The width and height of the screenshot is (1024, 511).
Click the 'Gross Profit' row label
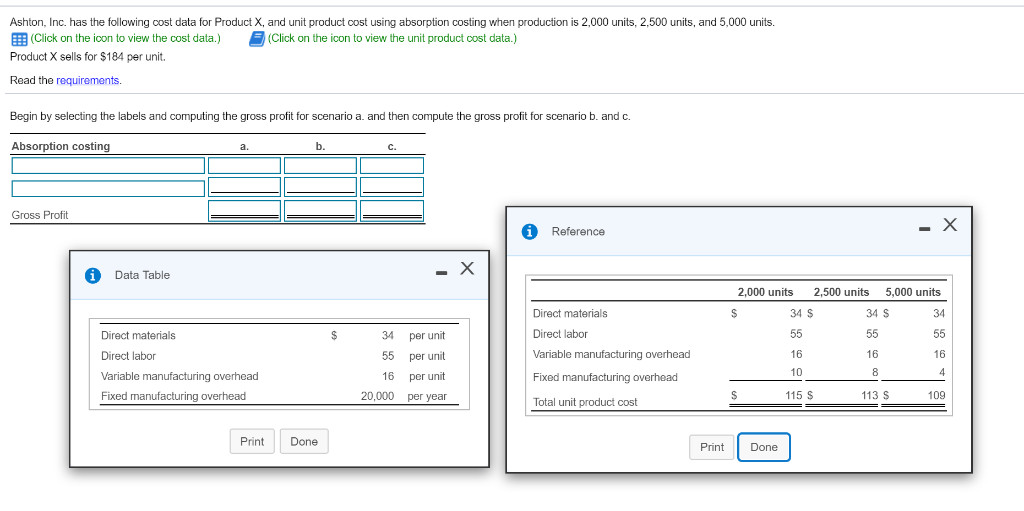coord(40,215)
